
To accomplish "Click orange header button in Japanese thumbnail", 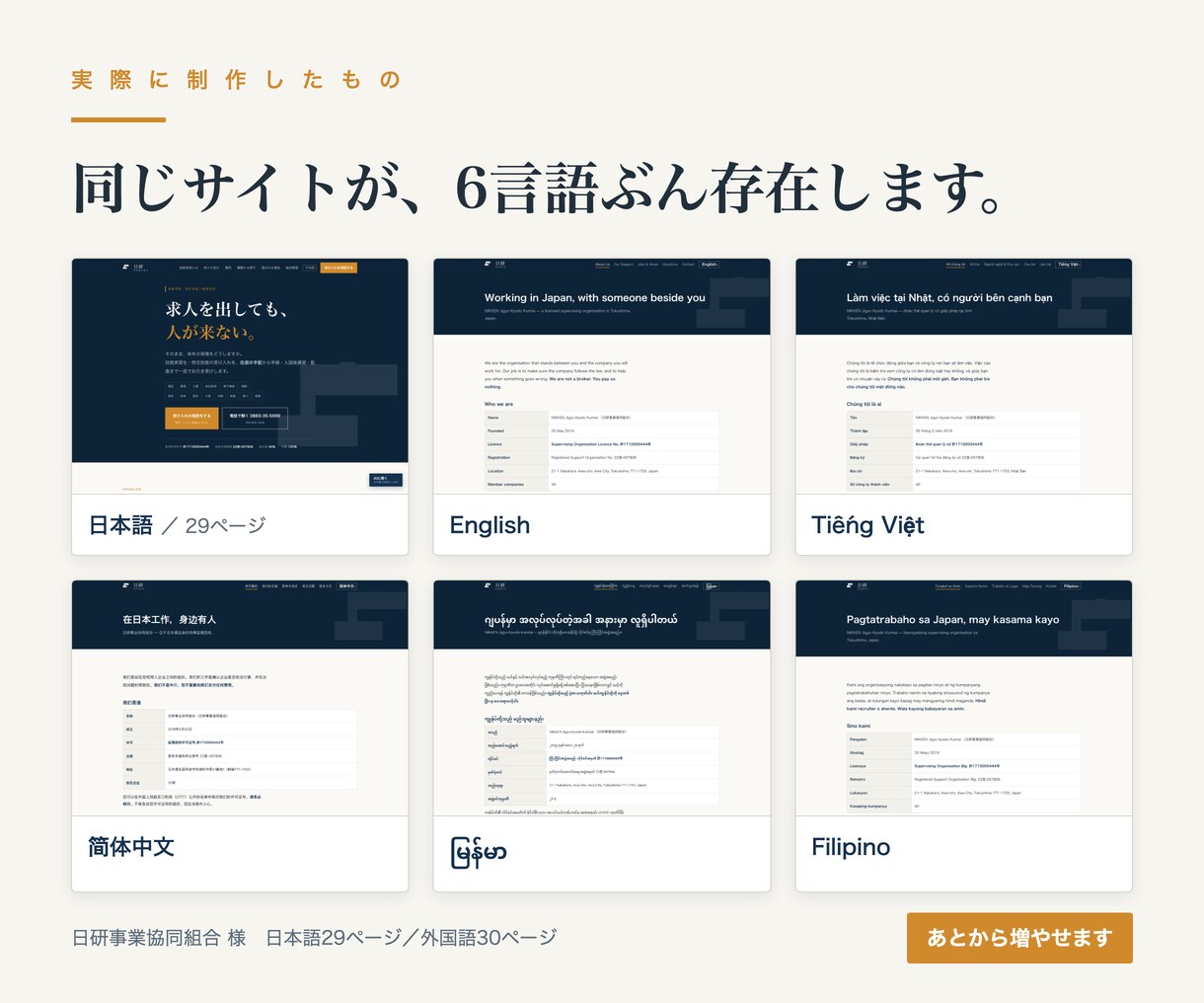I will (339, 268).
